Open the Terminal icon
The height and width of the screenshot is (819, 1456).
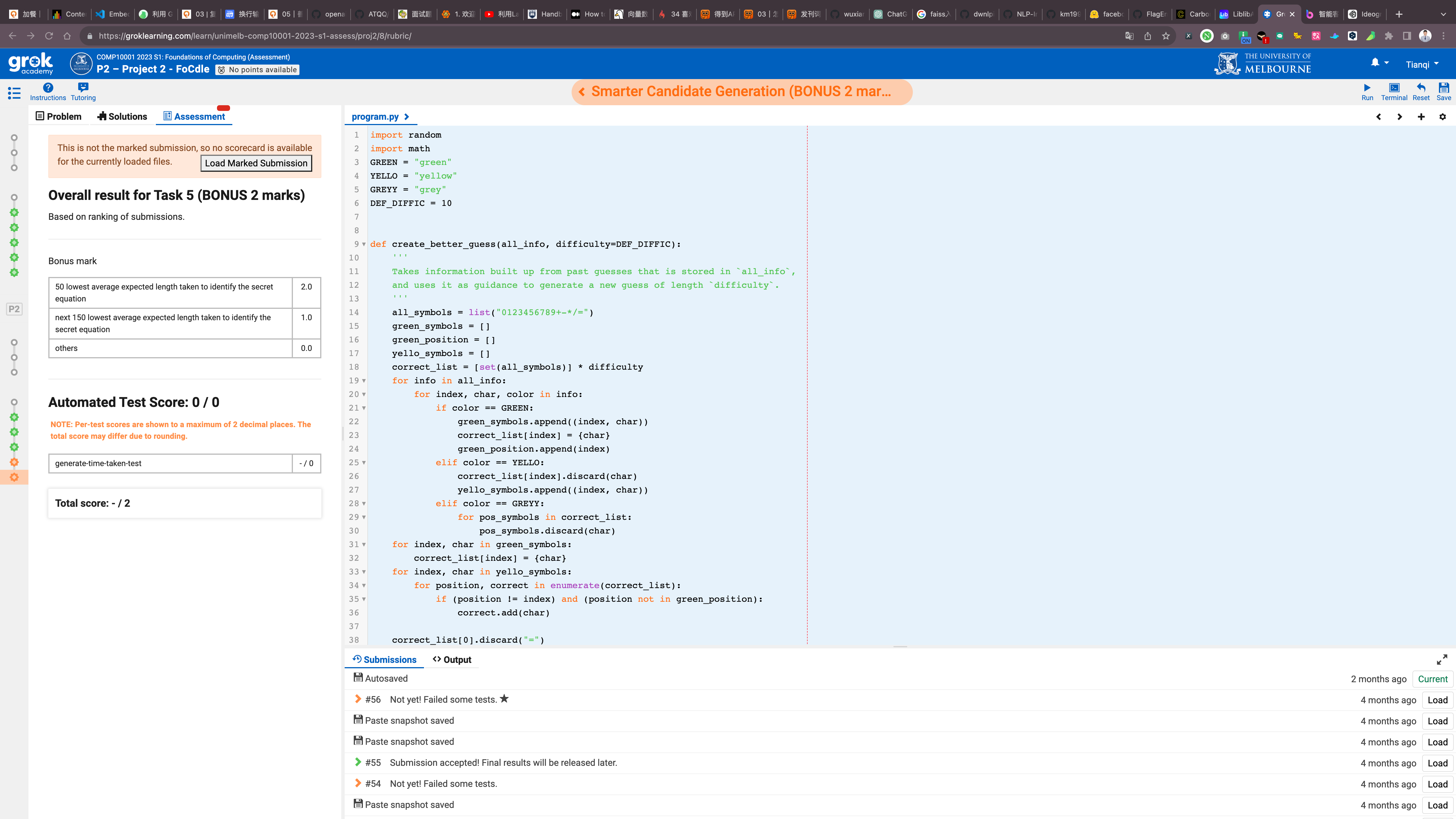tap(1394, 88)
